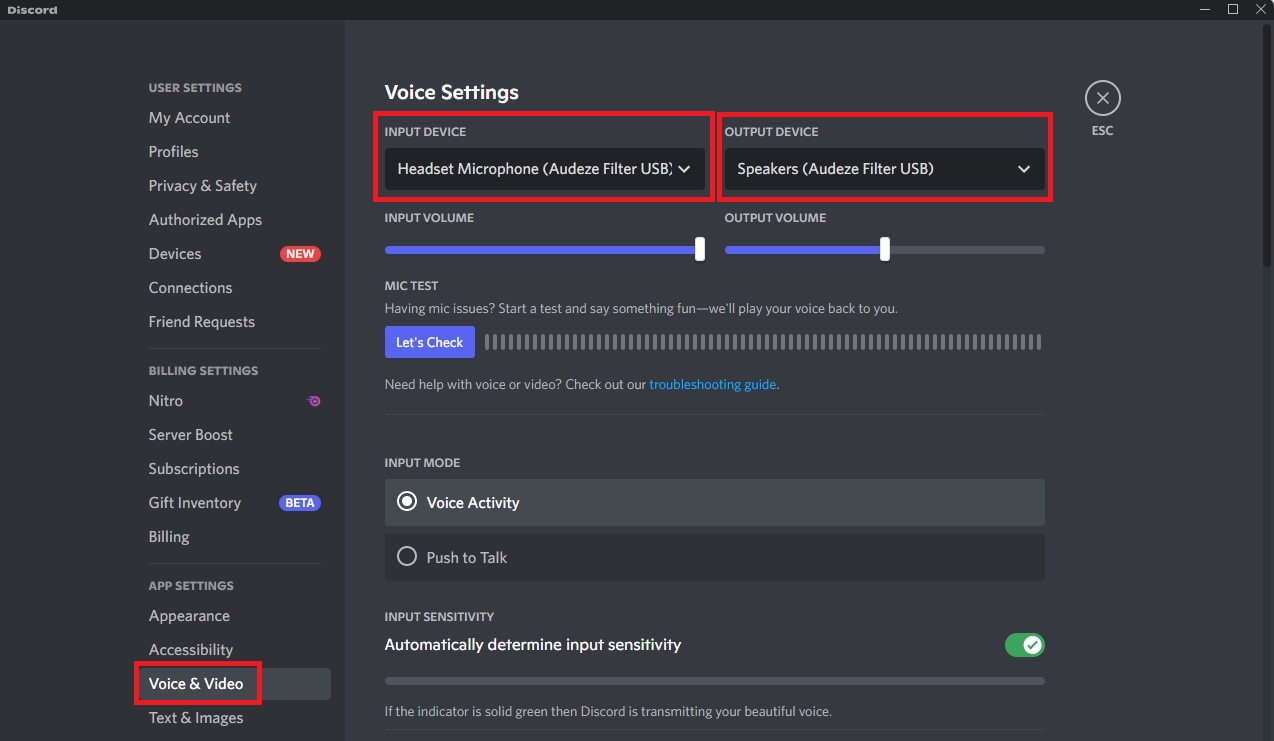Click the Nitro icon beside Nitro
The height and width of the screenshot is (741, 1274).
(x=313, y=401)
